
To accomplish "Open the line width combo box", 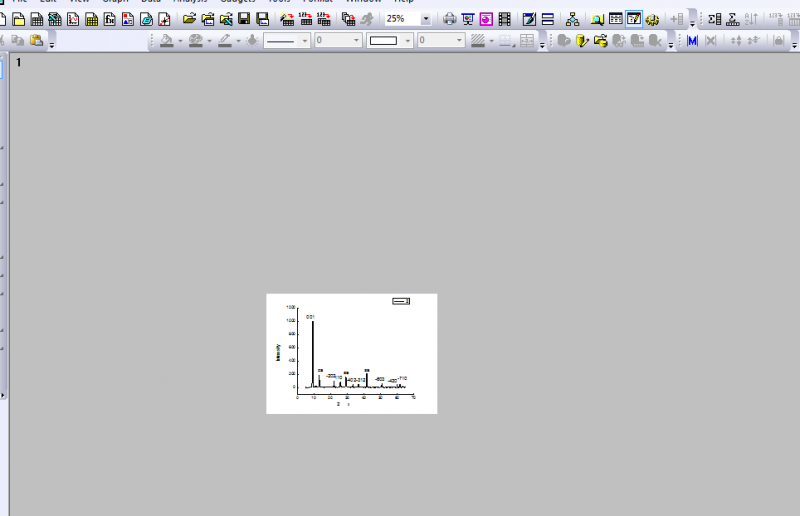I will (x=338, y=40).
